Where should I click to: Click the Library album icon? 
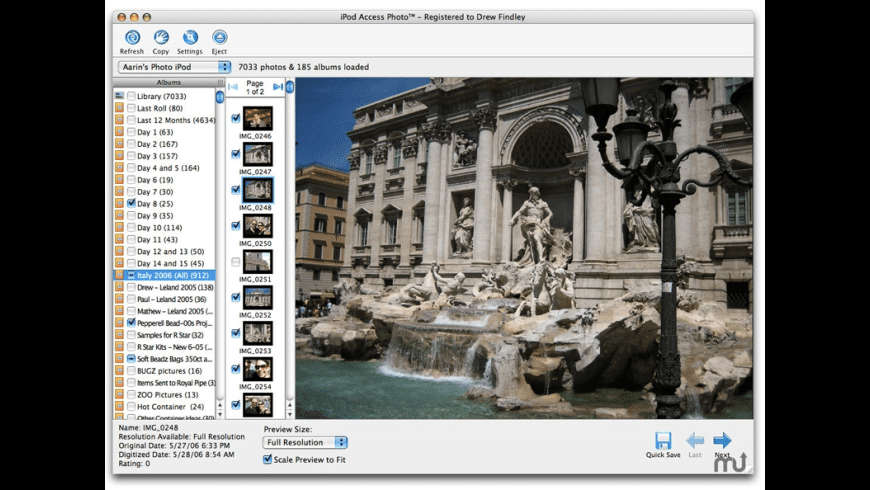(119, 96)
